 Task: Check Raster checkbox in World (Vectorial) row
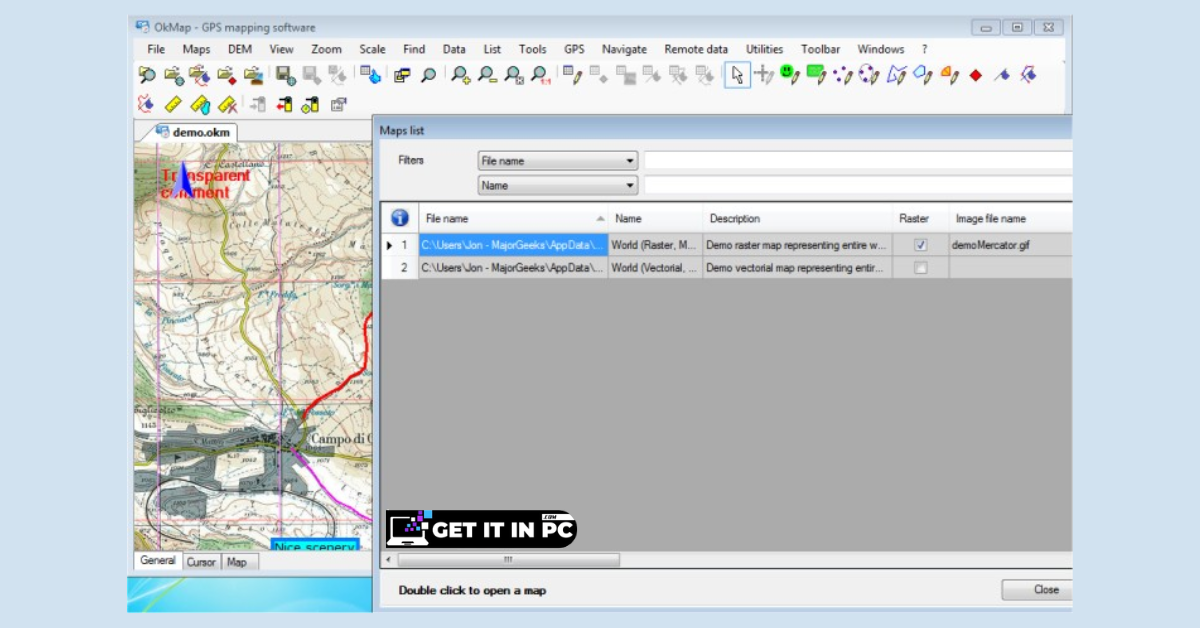click(x=921, y=268)
